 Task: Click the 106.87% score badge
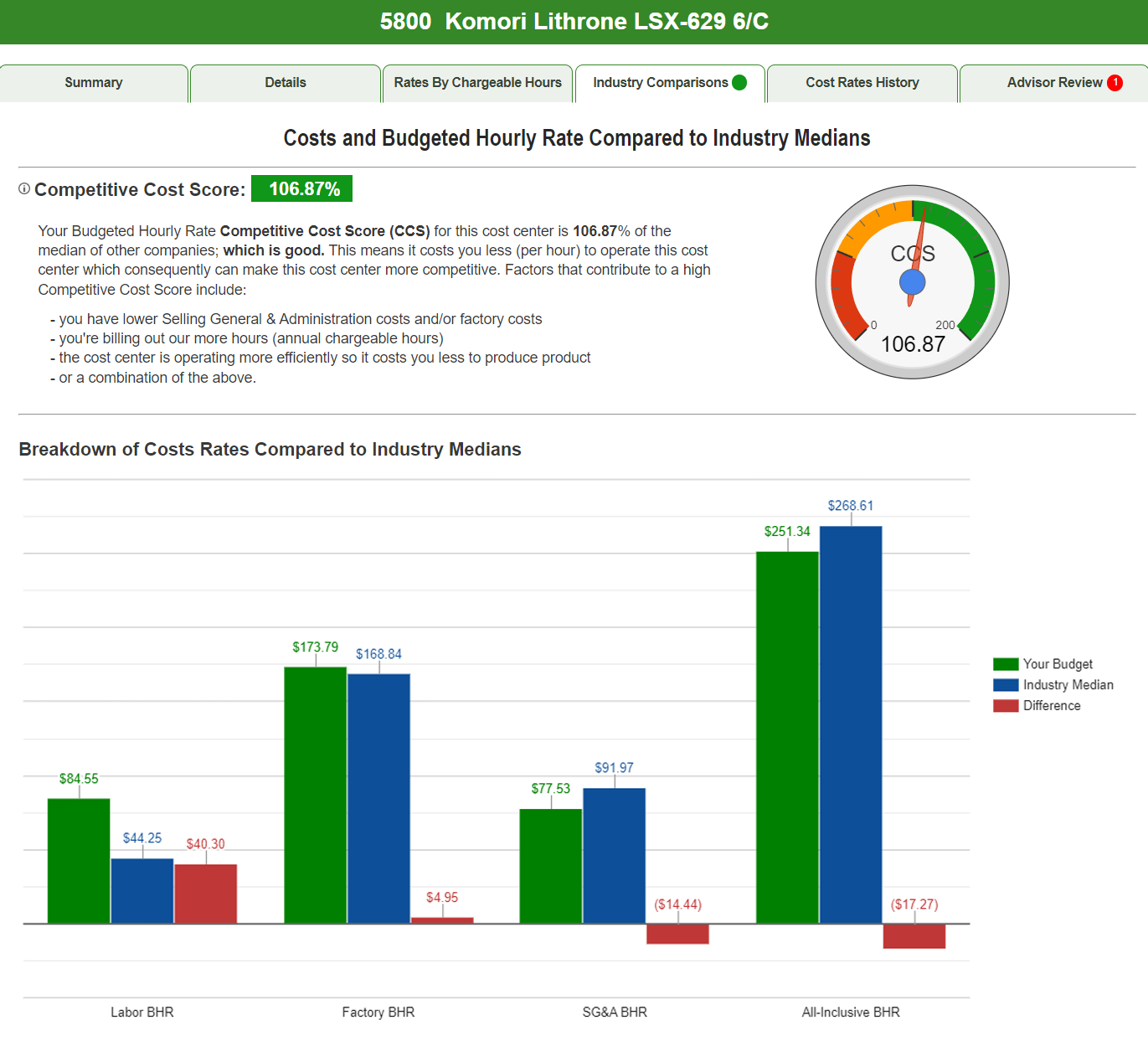[x=301, y=188]
